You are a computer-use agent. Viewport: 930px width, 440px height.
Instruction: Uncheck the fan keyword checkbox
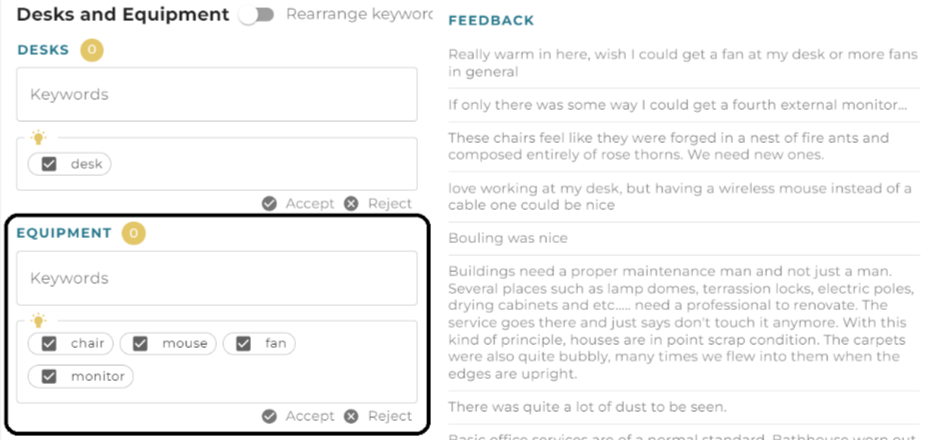coord(243,343)
